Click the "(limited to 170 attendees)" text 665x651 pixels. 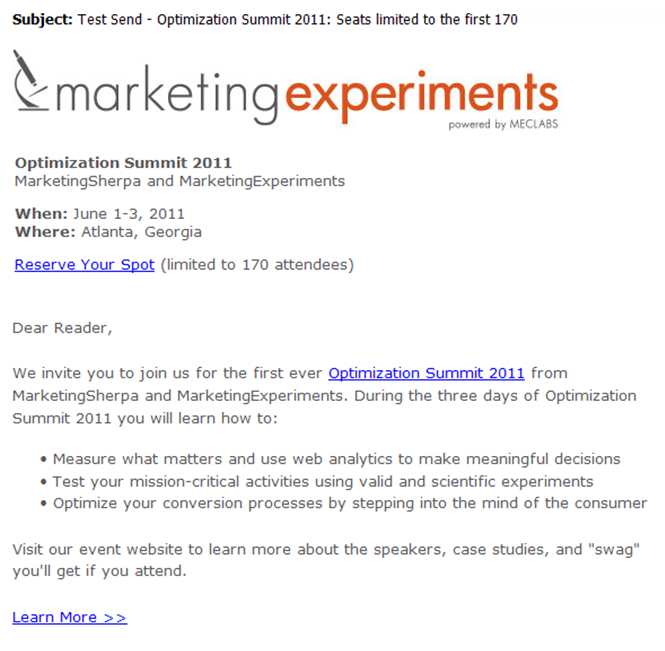pos(257,265)
